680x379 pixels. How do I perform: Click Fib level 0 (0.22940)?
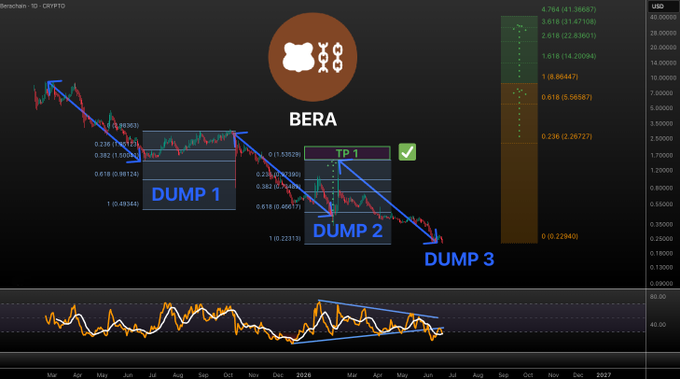[x=559, y=236]
